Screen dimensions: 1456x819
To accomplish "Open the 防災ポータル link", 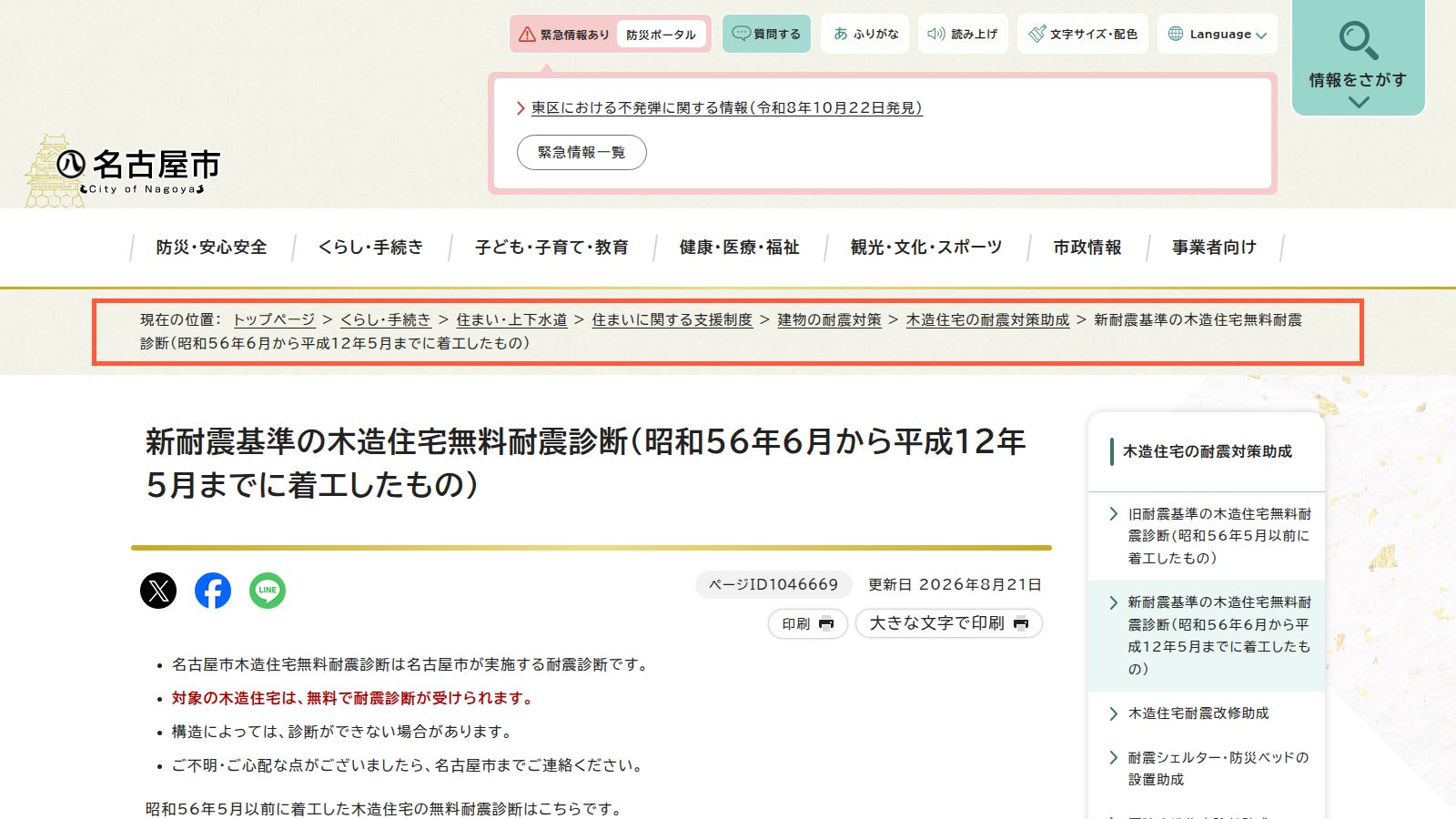I will click(661, 35).
